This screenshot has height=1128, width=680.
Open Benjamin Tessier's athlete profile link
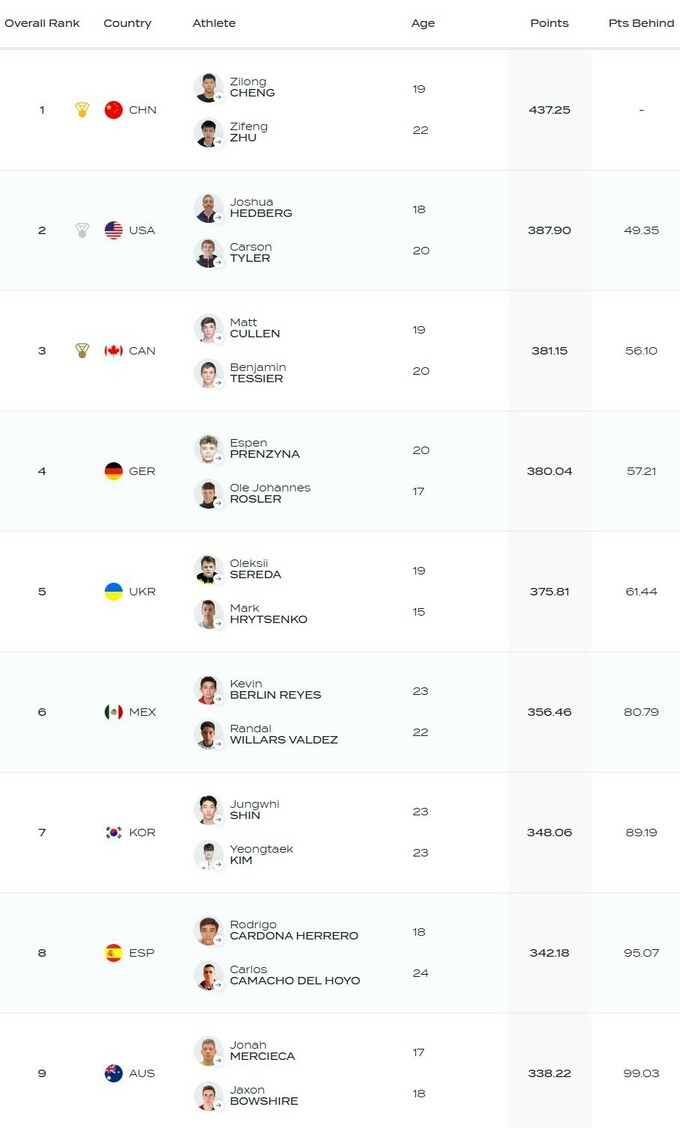point(257,373)
